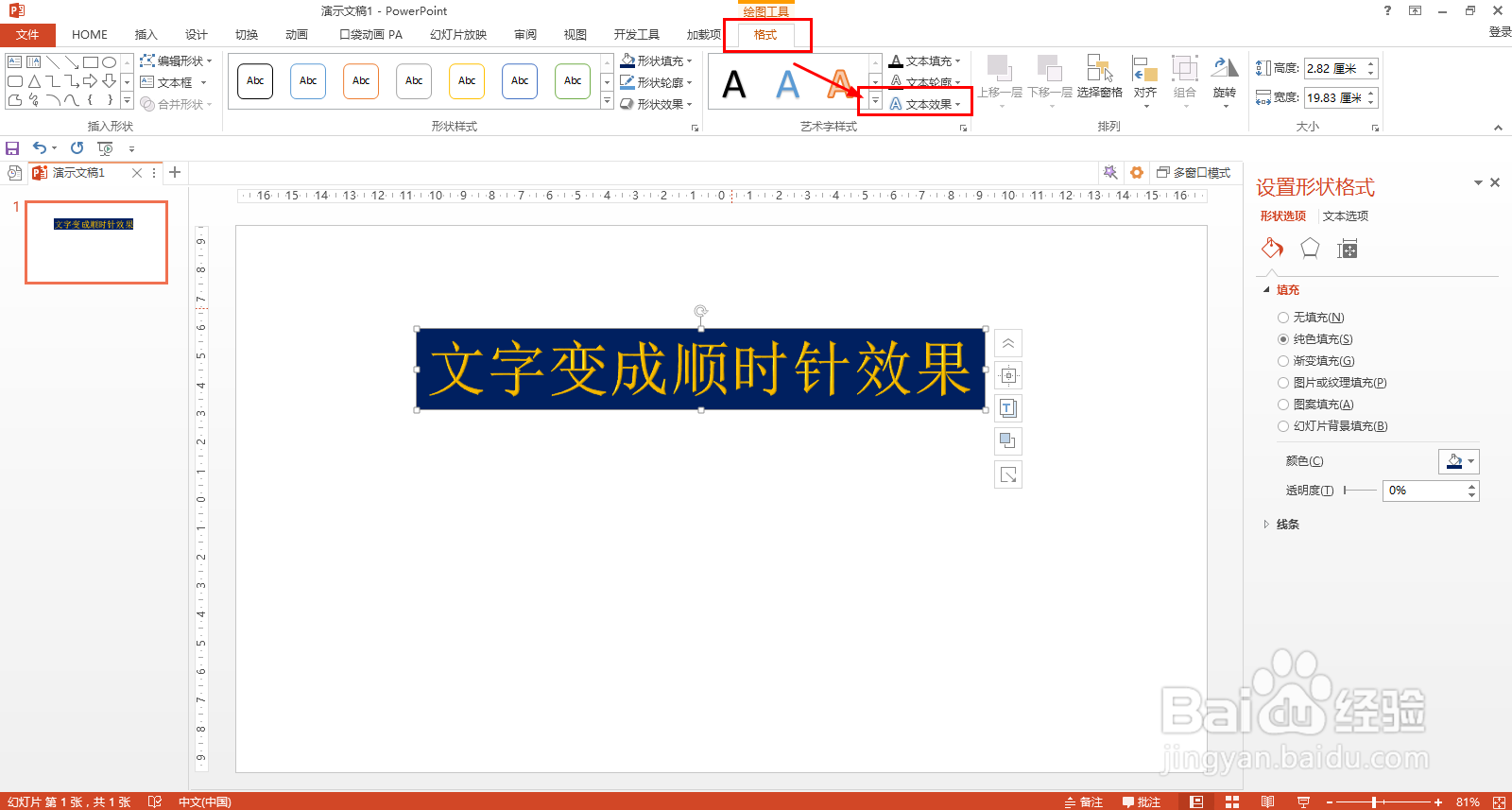1512x810 pixels.
Task: Click the layer icon beside the slide
Action: (x=1008, y=441)
